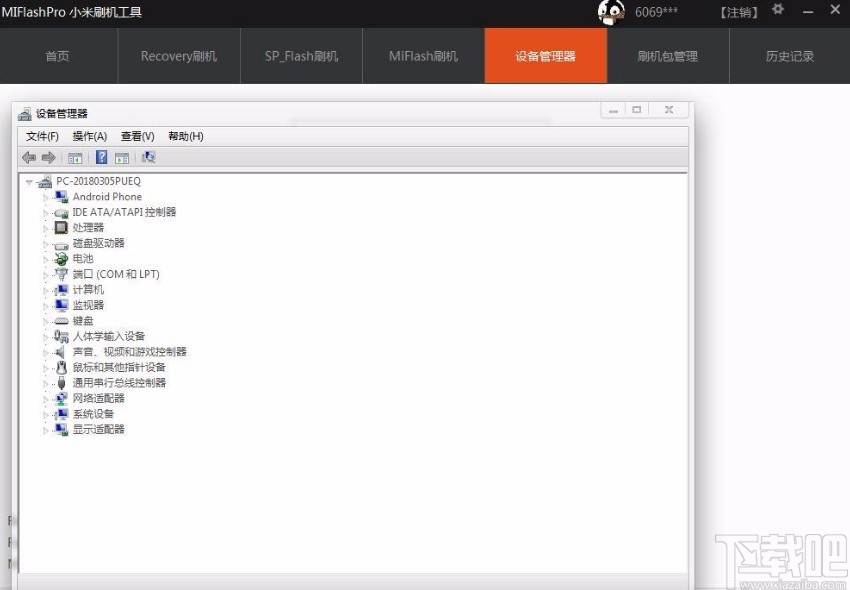The height and width of the screenshot is (590, 850).
Task: Select the 键盘 label
Action: point(83,321)
